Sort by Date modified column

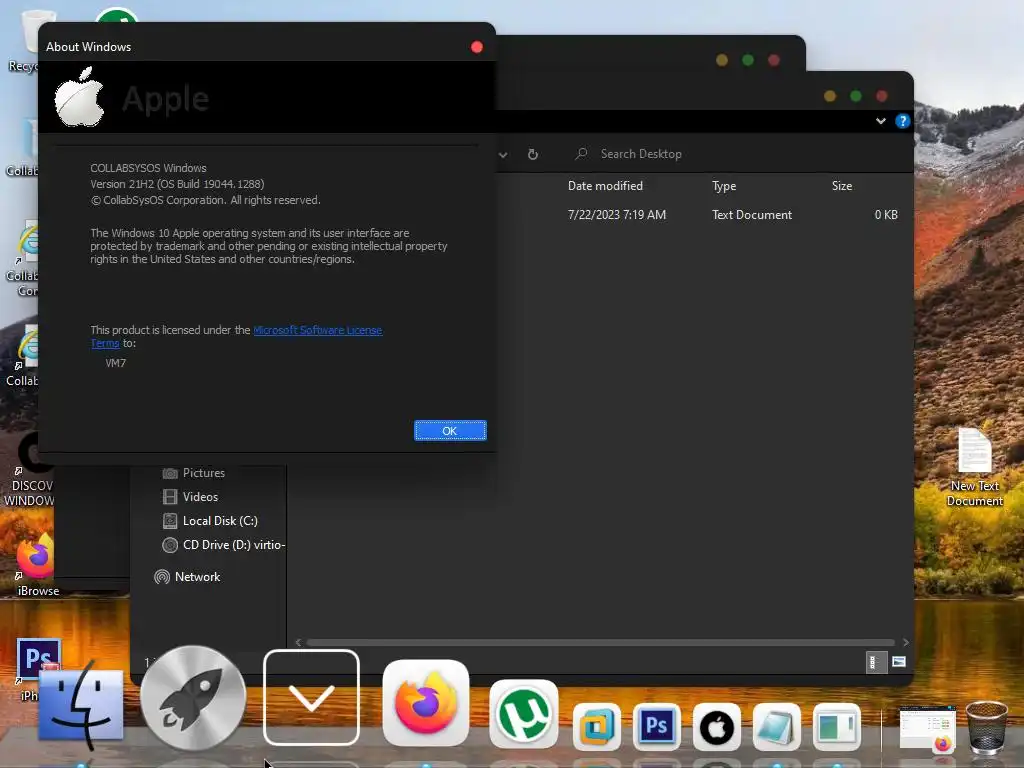coord(605,186)
